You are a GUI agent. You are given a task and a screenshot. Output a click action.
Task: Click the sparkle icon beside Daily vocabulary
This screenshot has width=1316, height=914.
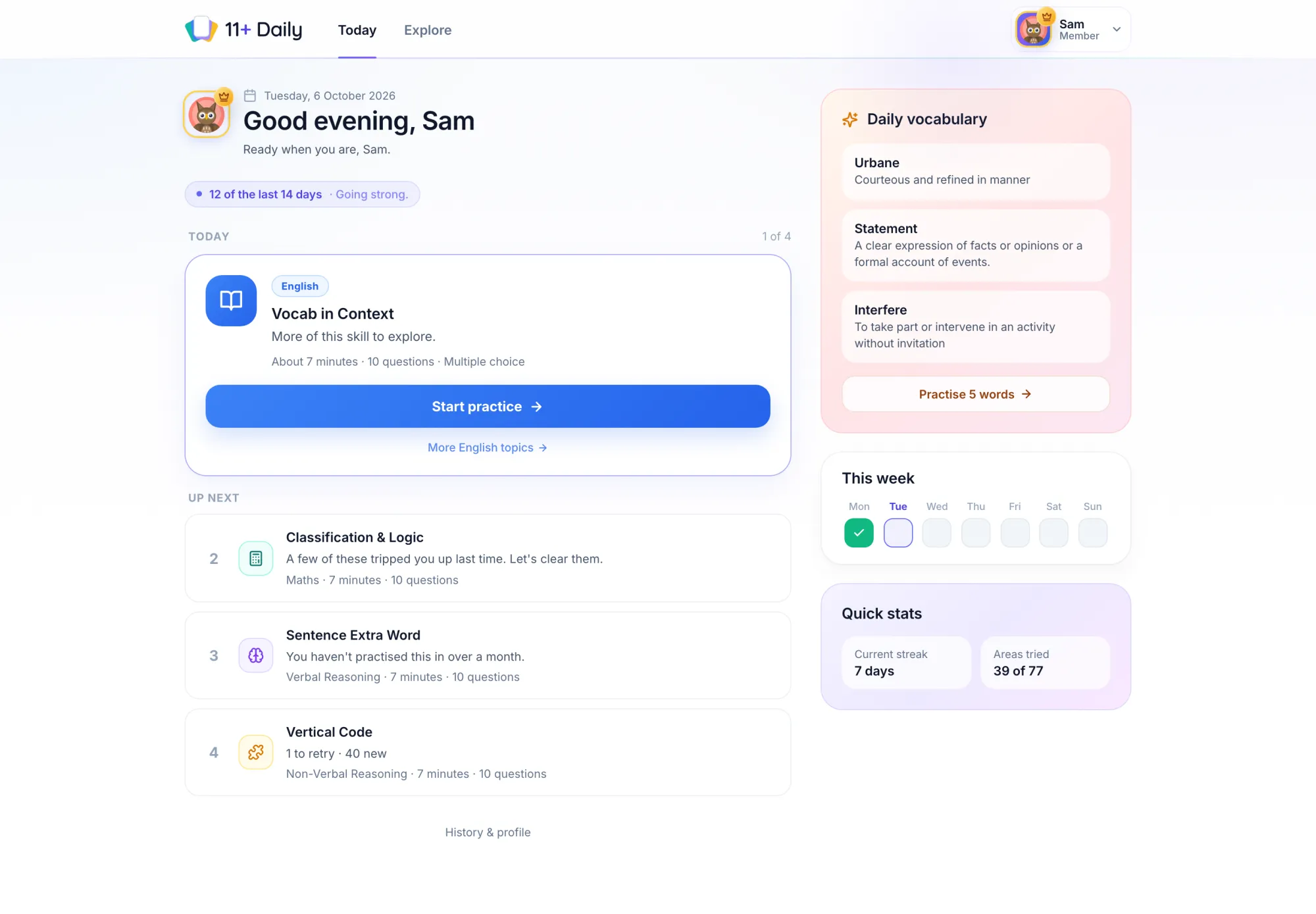(850, 120)
